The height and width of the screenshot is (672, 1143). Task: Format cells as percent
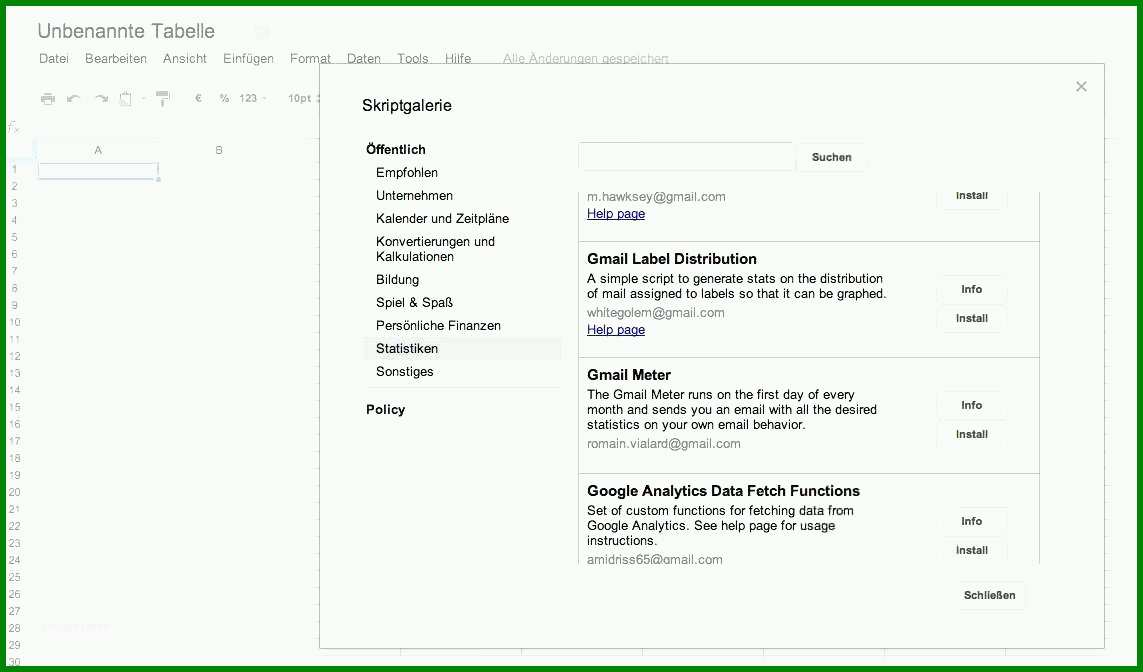click(x=224, y=98)
